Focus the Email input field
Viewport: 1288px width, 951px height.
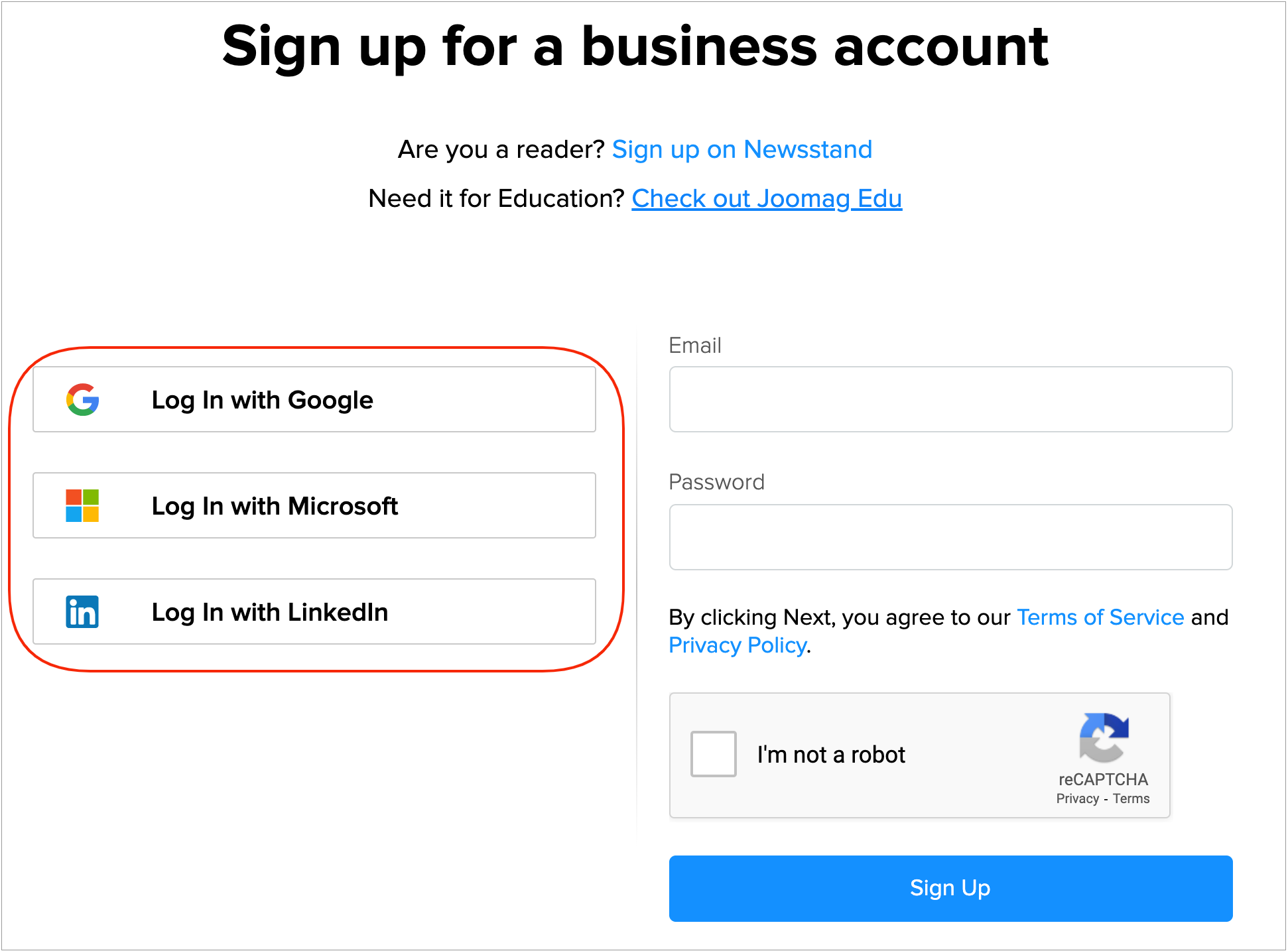950,400
